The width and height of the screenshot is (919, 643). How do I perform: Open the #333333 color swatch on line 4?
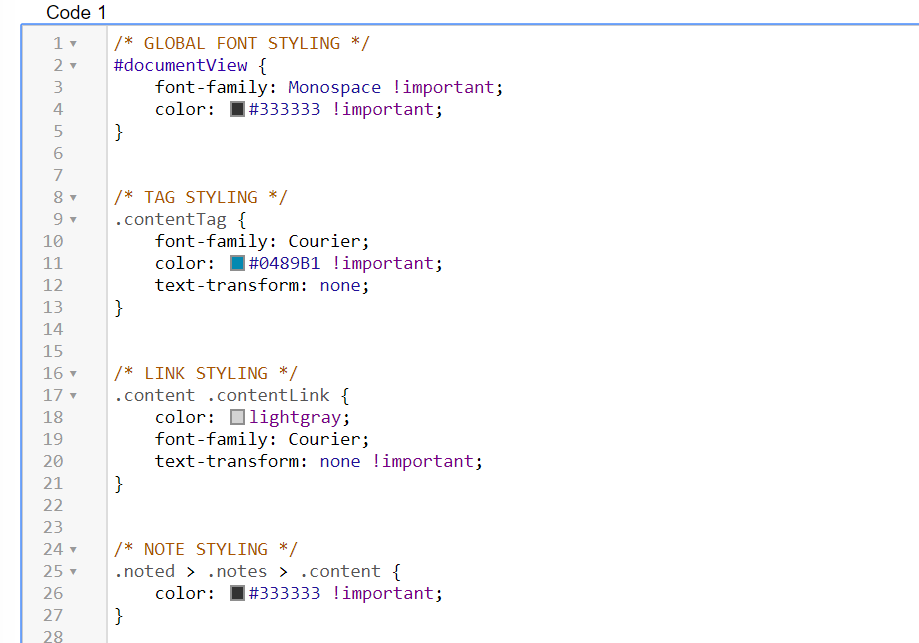[x=236, y=108]
